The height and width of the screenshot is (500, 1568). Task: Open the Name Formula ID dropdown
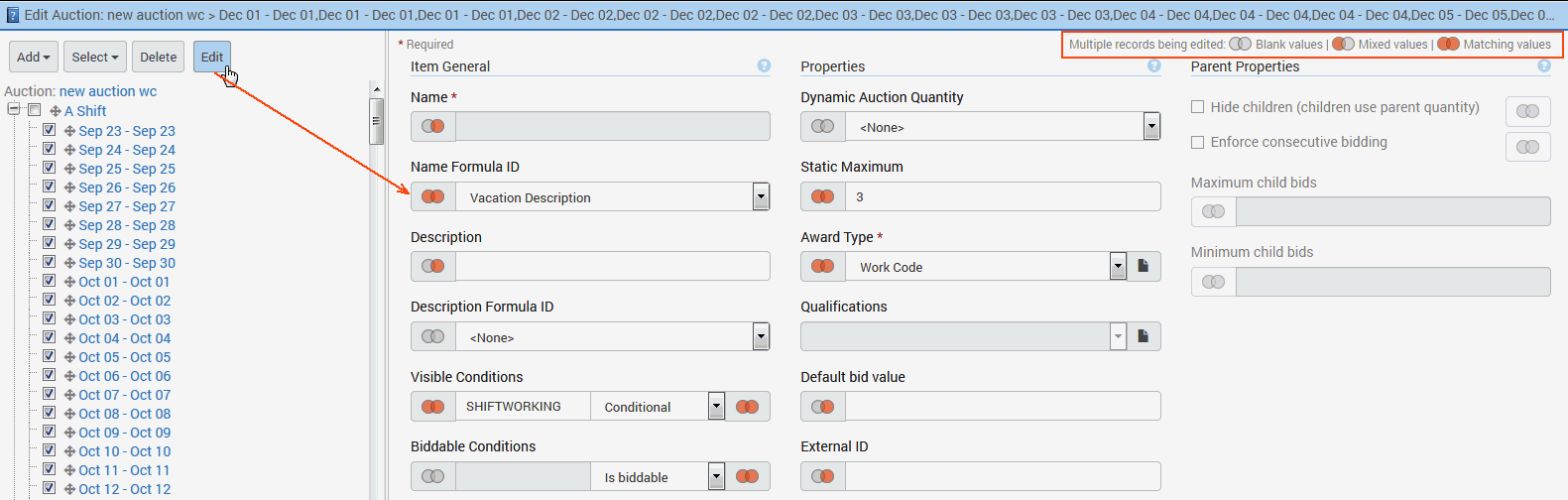(x=761, y=196)
